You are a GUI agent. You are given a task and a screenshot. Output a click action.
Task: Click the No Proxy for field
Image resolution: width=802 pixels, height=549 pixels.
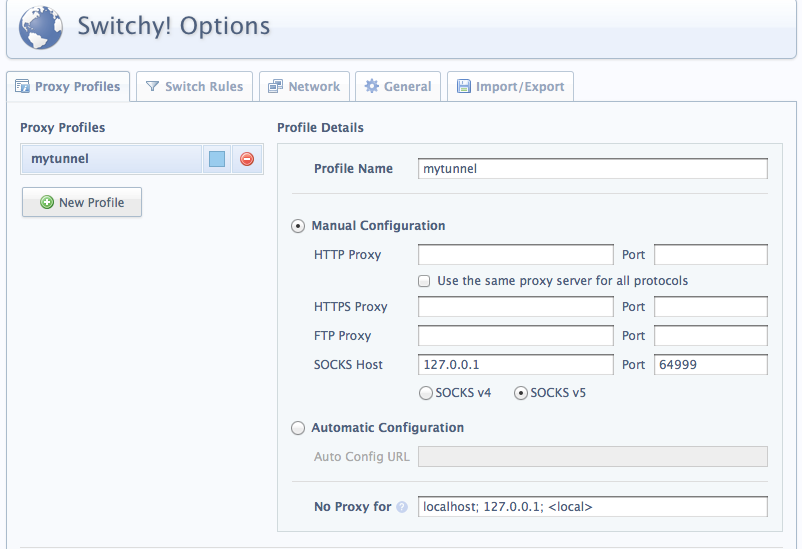click(x=593, y=507)
